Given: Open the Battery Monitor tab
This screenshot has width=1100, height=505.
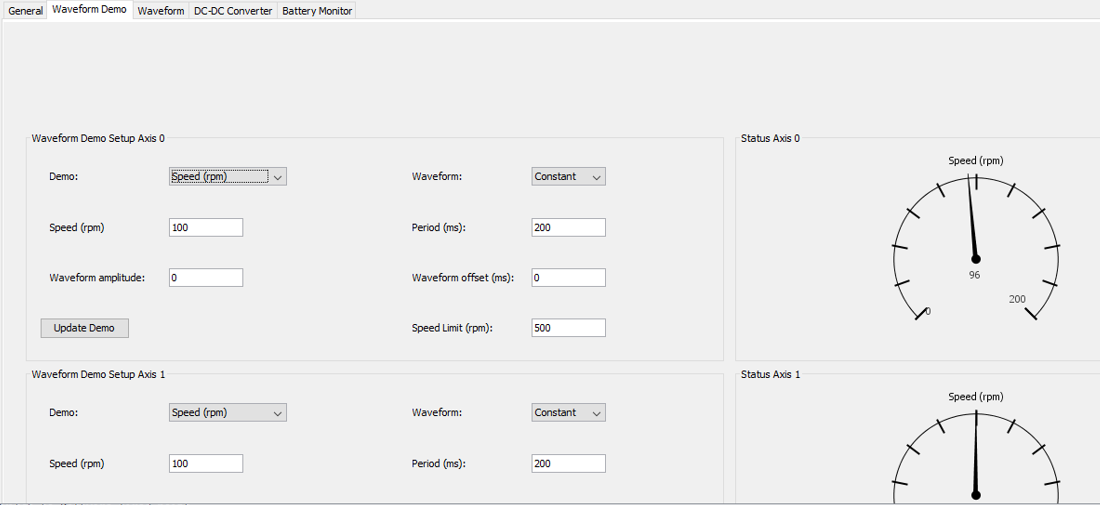Looking at the screenshot, I should coord(317,11).
